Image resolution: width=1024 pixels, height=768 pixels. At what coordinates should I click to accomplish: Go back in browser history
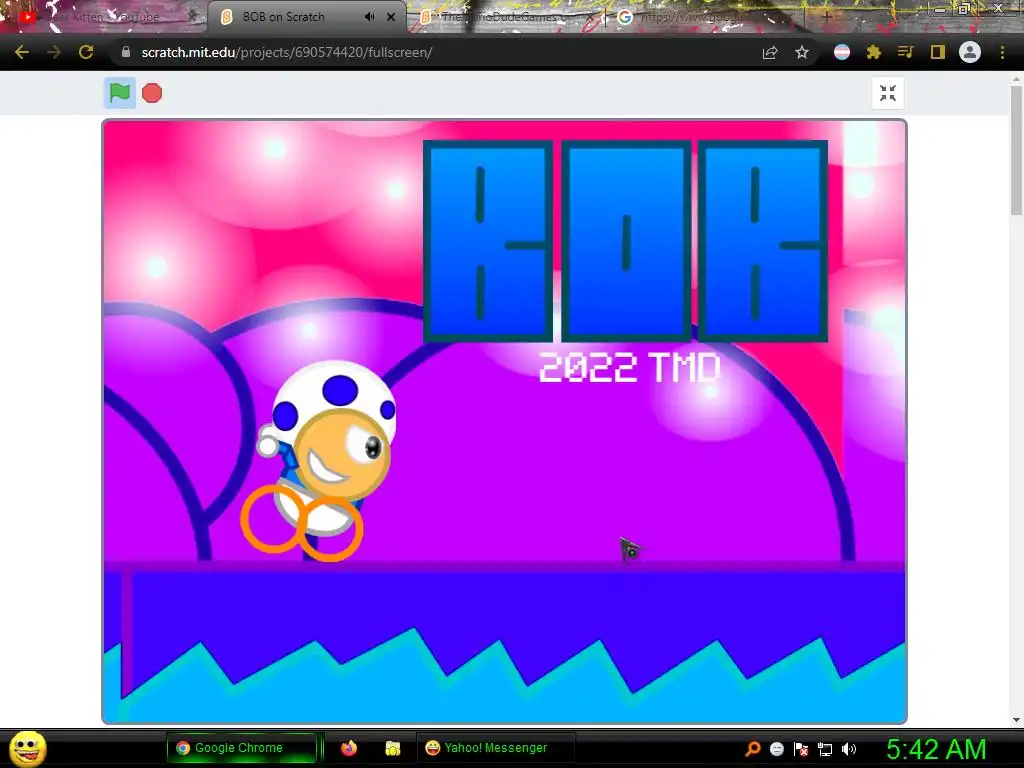22,52
